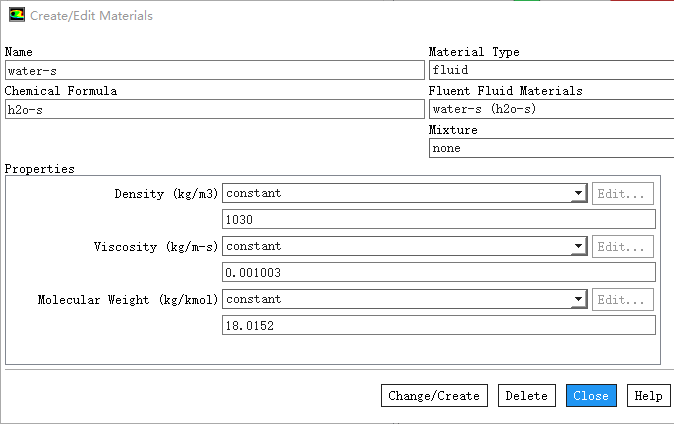The height and width of the screenshot is (424, 674).
Task: Click the Fluent icon in the title bar
Action: (x=17, y=16)
